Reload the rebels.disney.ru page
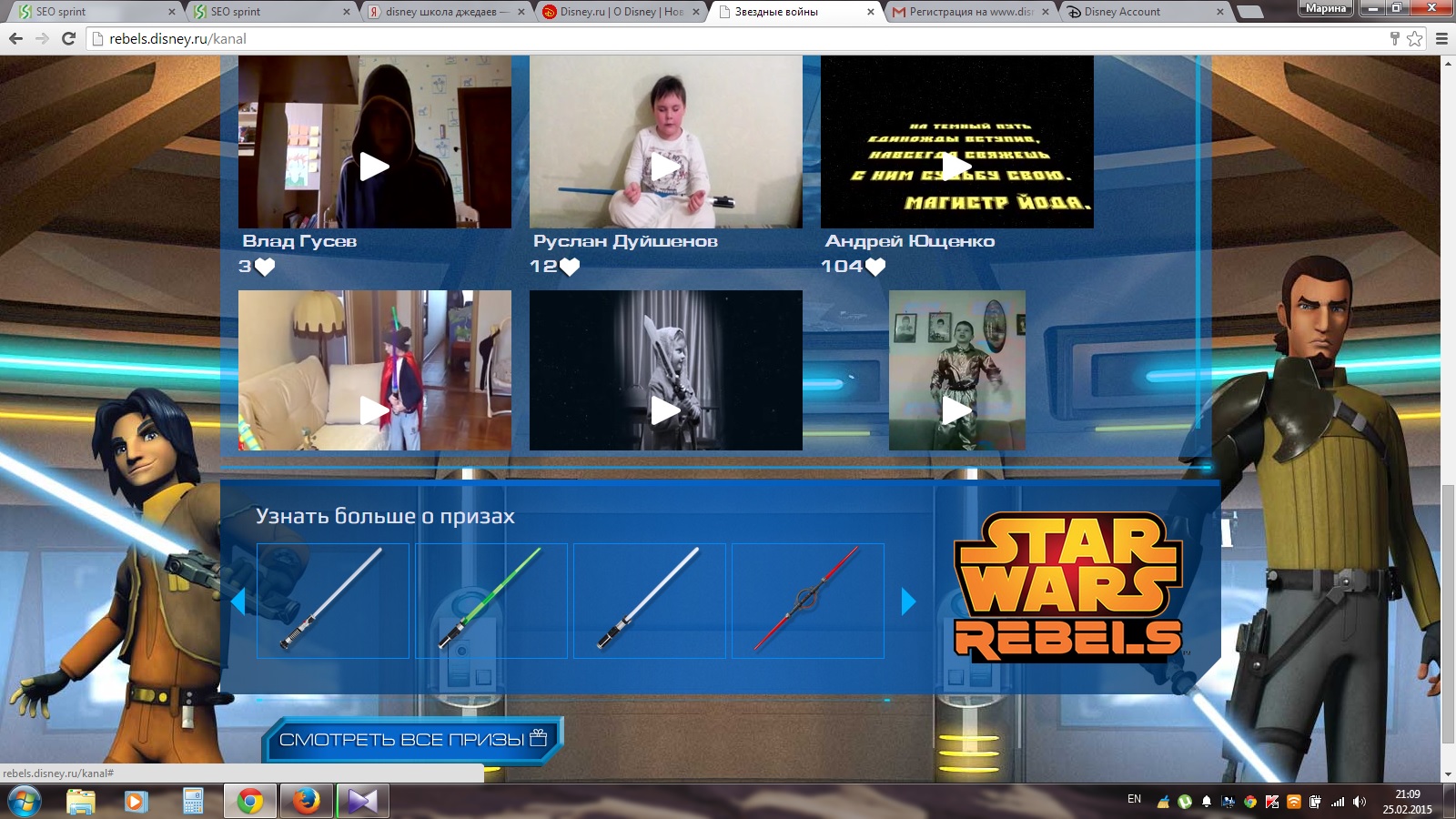Viewport: 1456px width, 819px height. (x=68, y=38)
